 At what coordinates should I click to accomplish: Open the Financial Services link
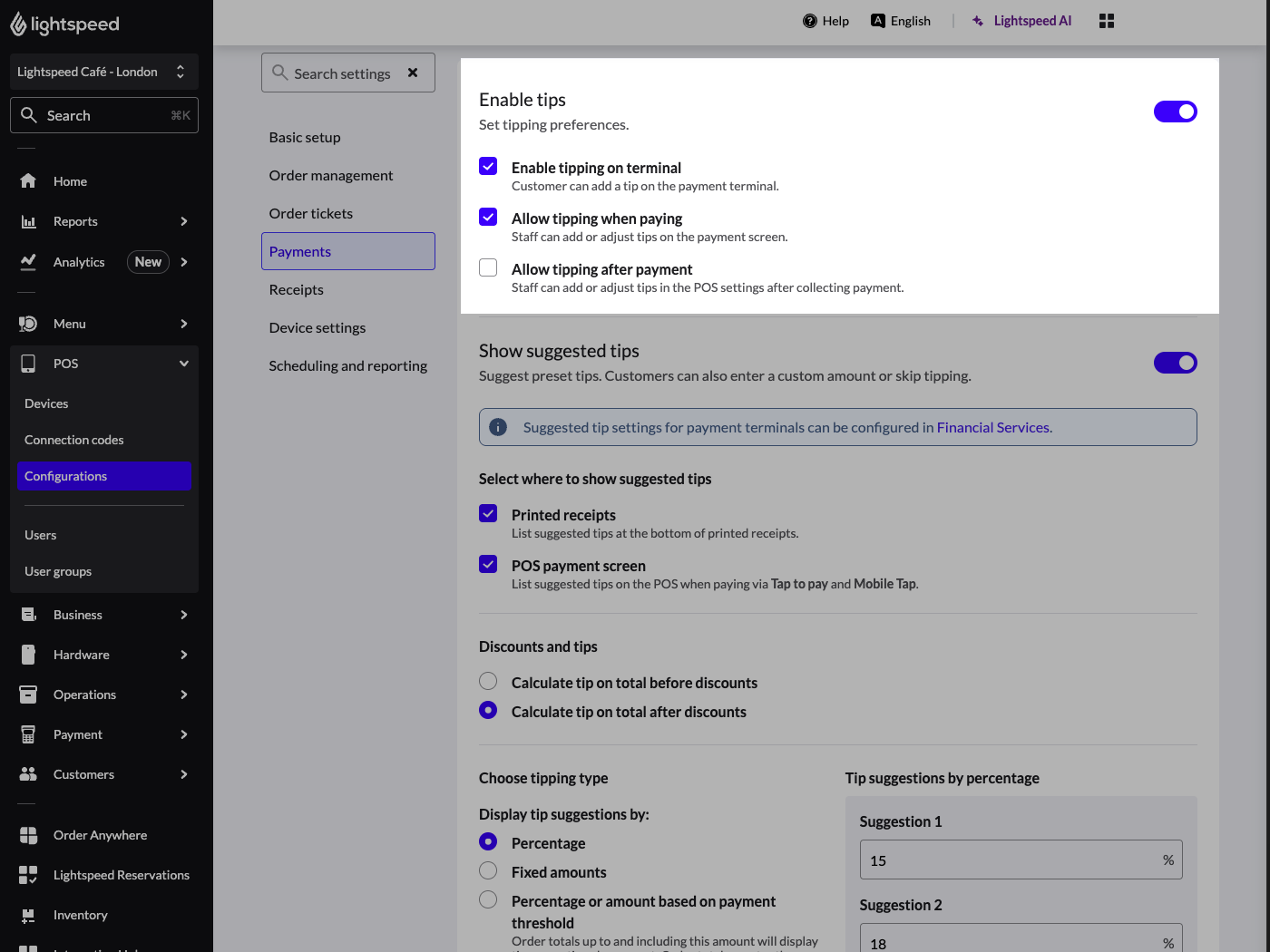(x=992, y=427)
